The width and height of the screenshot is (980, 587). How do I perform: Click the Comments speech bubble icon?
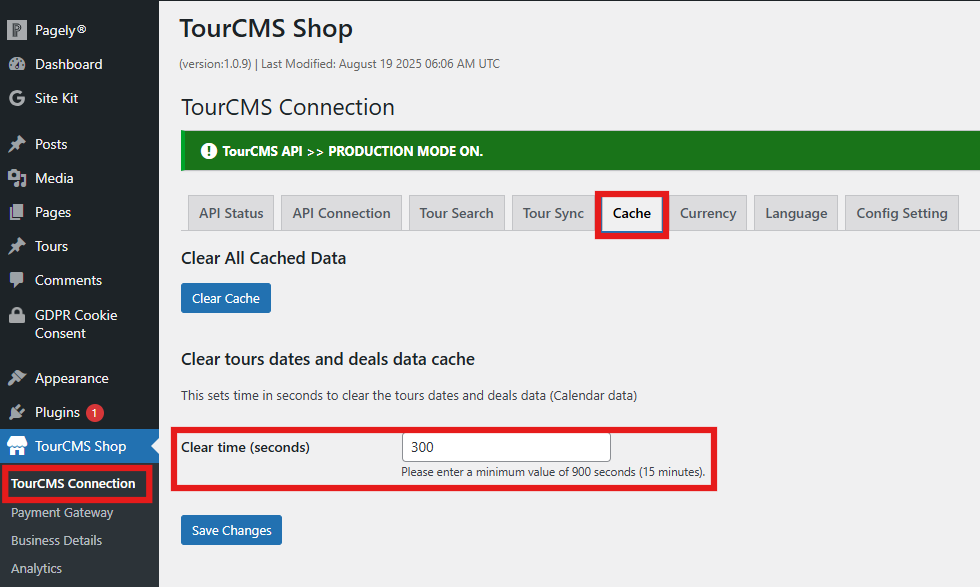tap(17, 280)
